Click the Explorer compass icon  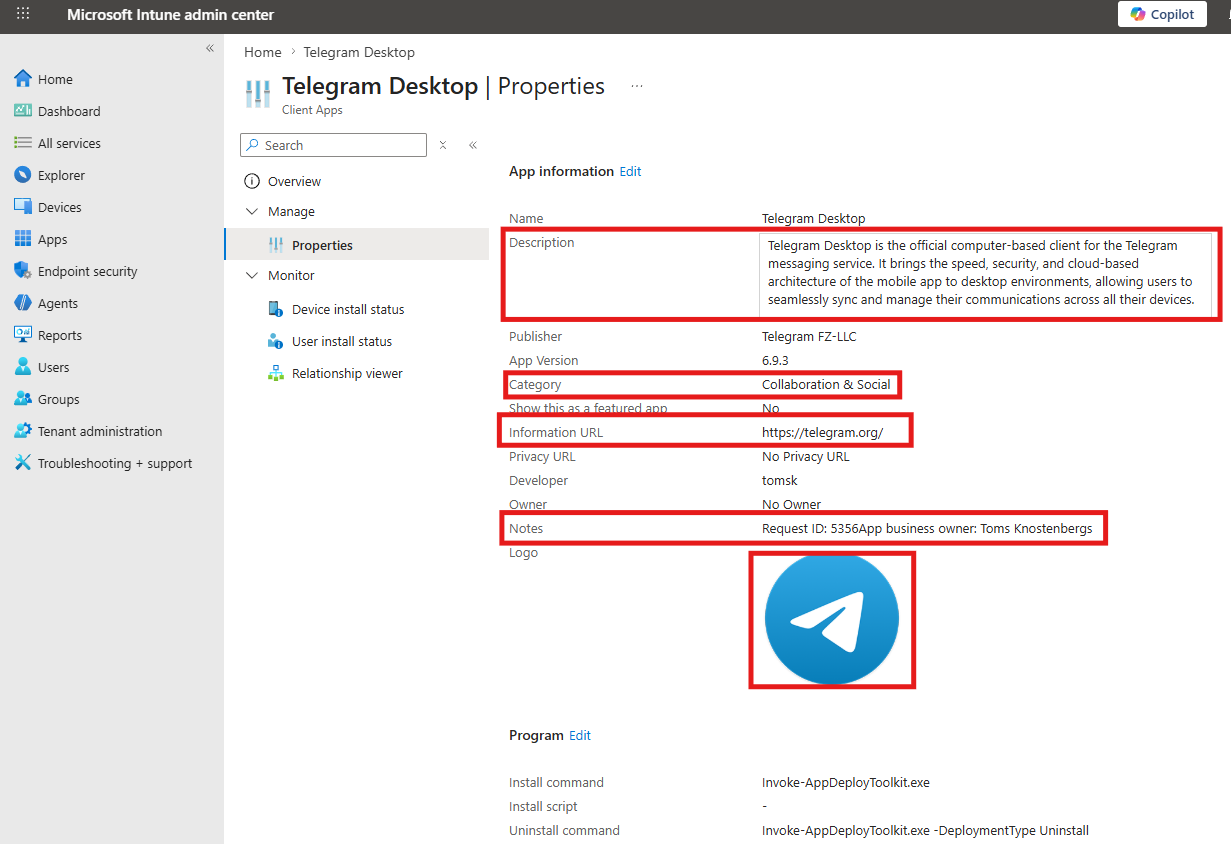[x=23, y=175]
